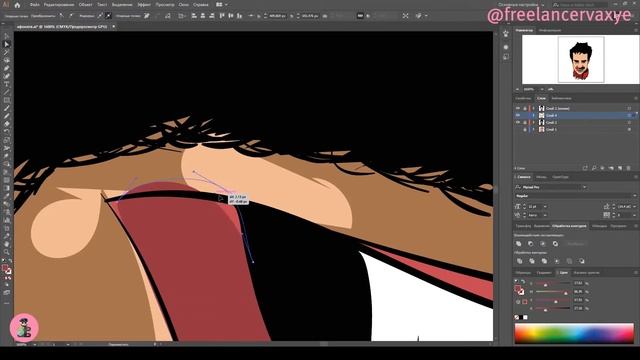Select the Type tool
The image size is (640, 360).
pos(7,84)
